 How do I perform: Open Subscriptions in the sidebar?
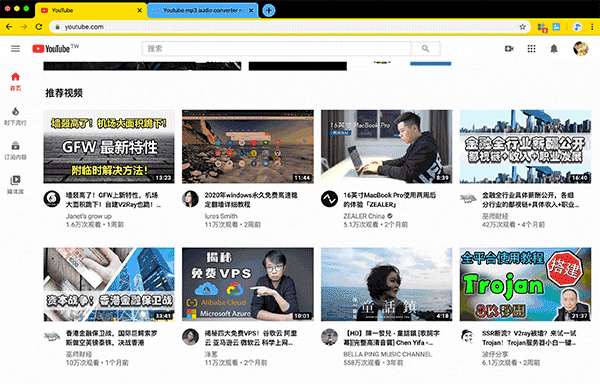pos(15,150)
